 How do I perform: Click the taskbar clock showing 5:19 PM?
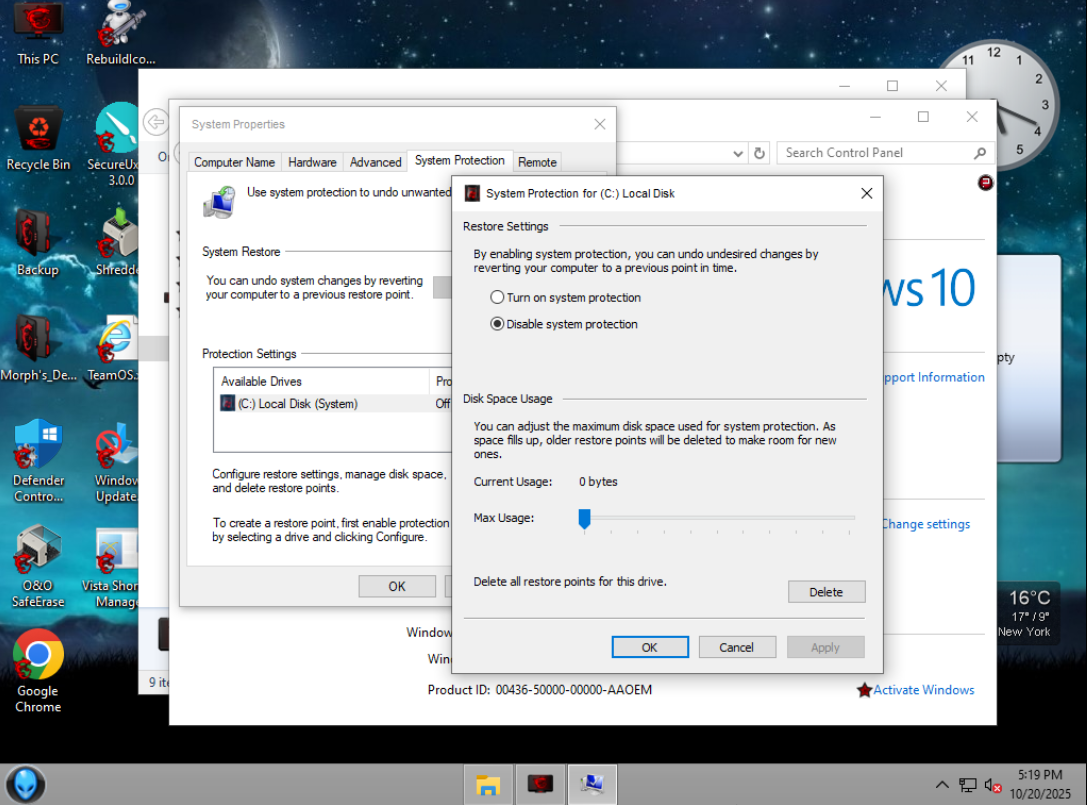point(1040,784)
